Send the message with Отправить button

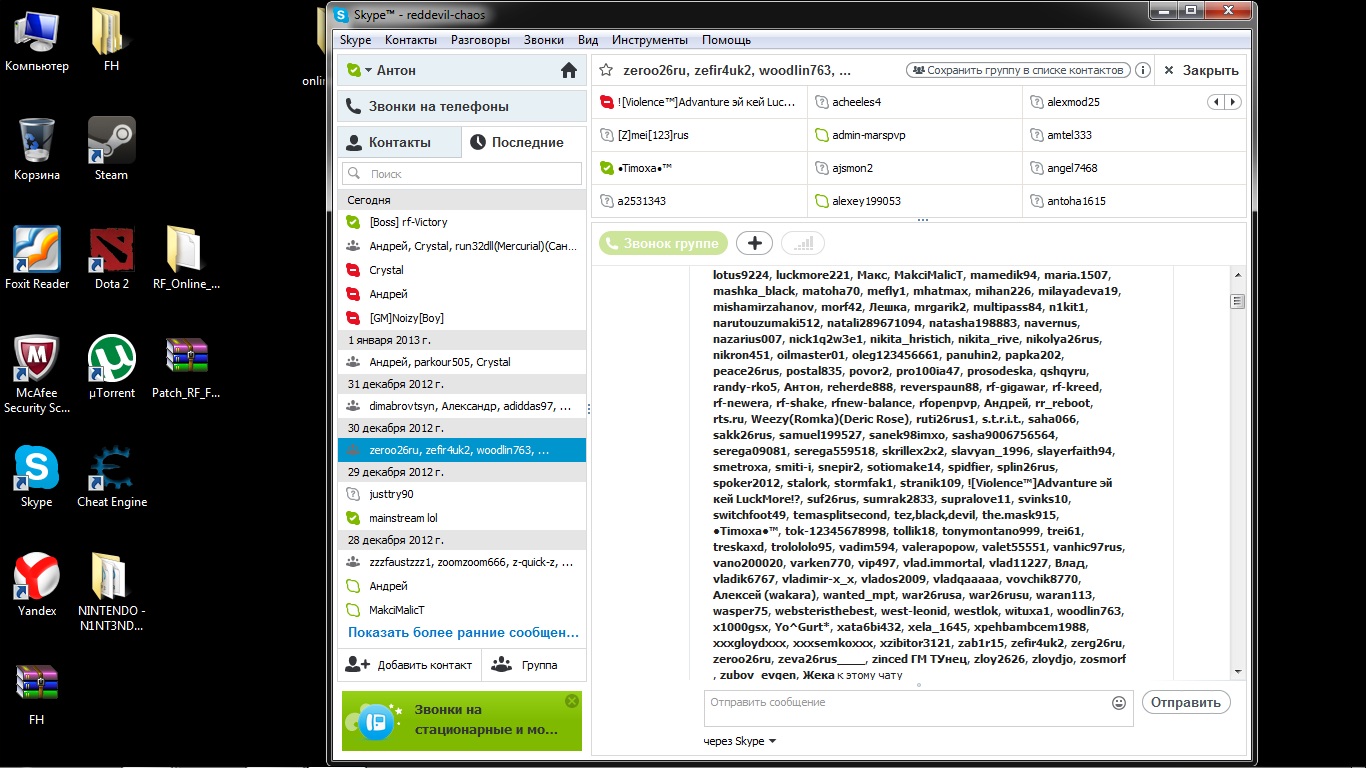pos(1186,702)
